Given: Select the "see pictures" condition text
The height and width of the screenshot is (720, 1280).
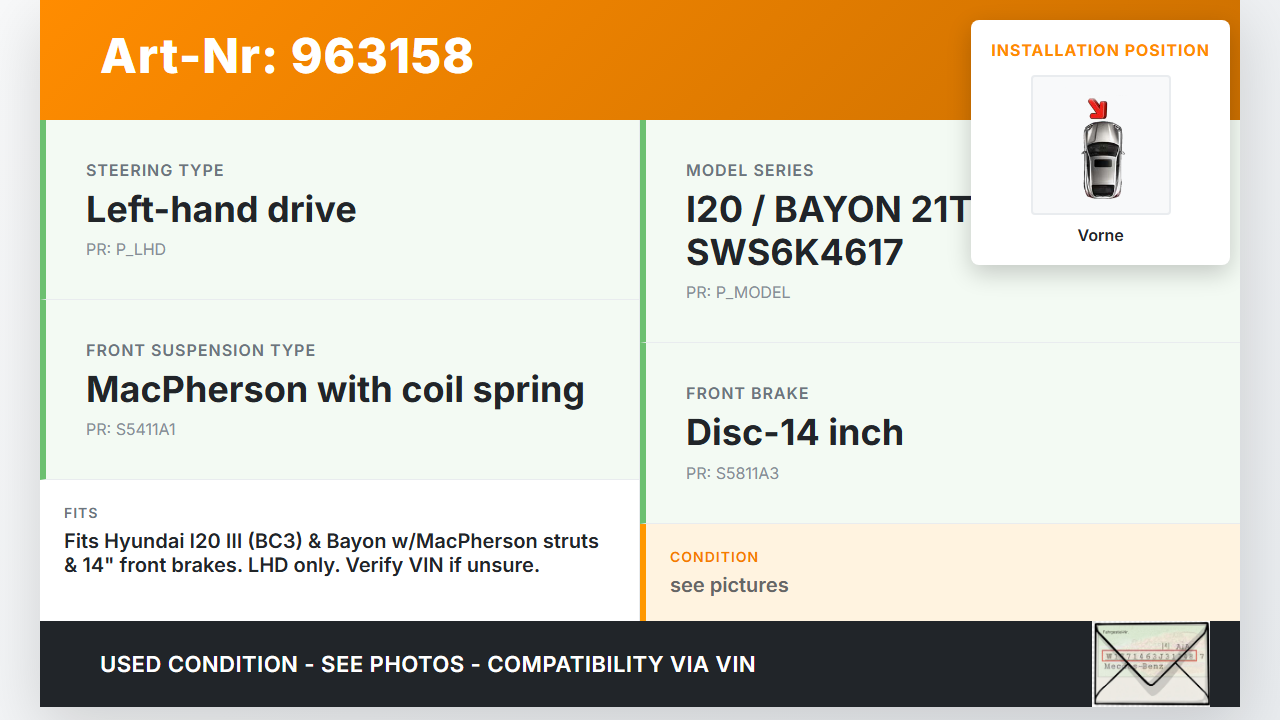Looking at the screenshot, I should 729,585.
